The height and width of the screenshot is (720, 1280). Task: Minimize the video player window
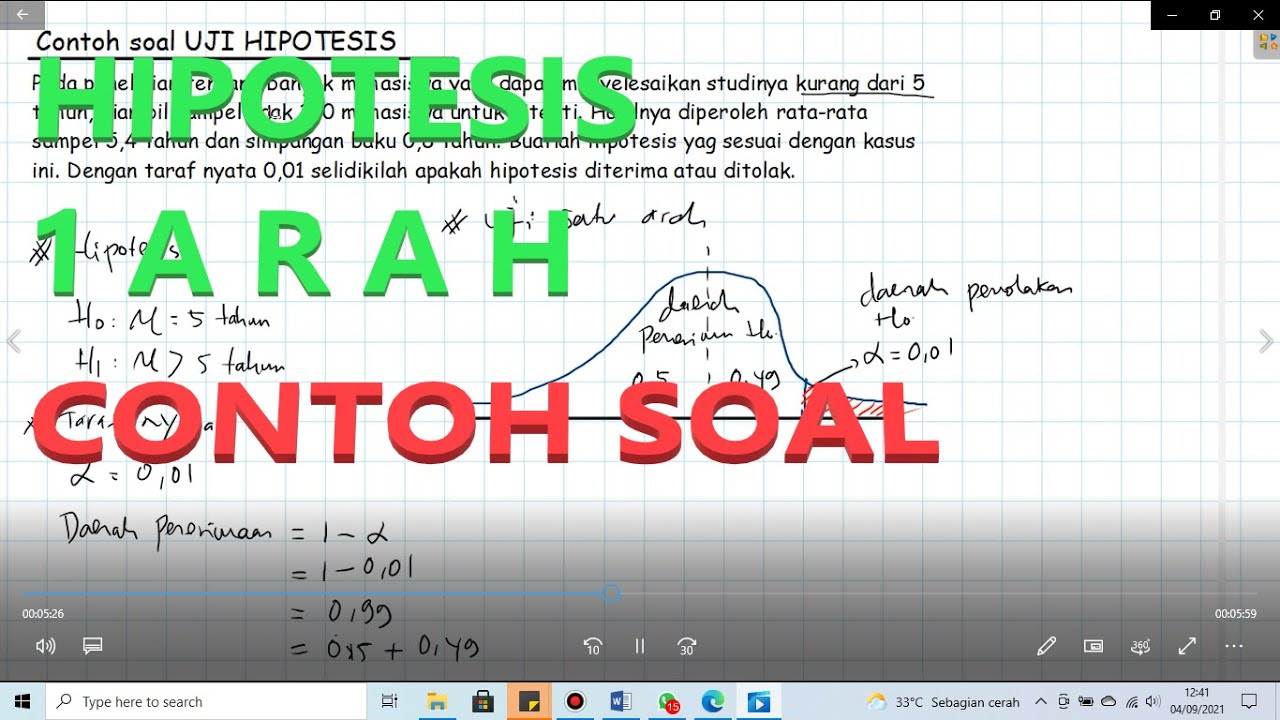(1172, 14)
